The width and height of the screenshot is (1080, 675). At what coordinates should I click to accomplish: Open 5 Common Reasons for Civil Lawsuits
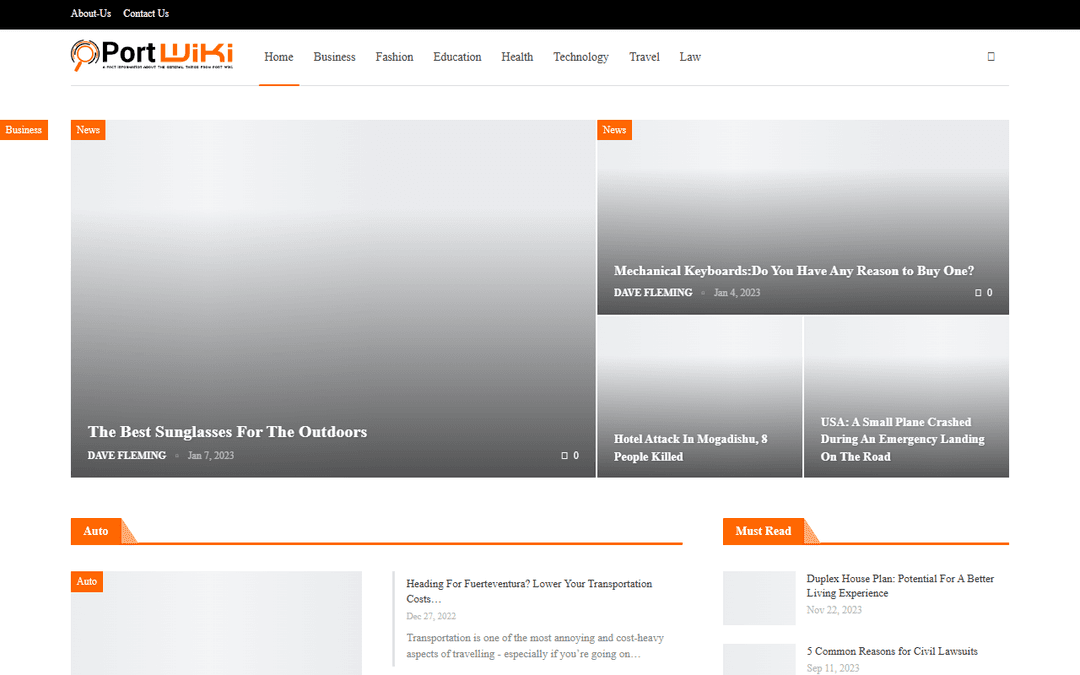tap(892, 651)
